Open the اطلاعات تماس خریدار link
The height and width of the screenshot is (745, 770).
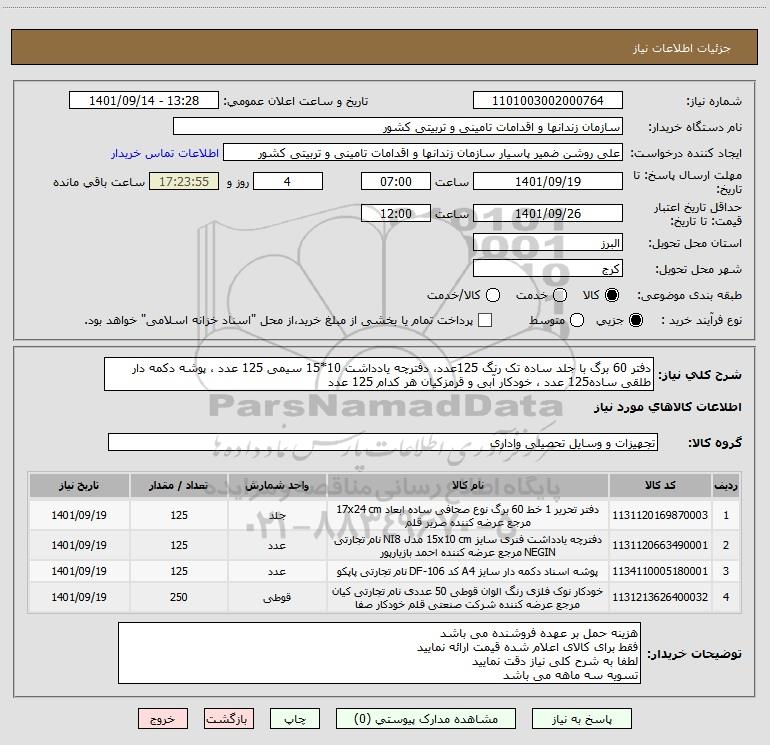(x=165, y=153)
